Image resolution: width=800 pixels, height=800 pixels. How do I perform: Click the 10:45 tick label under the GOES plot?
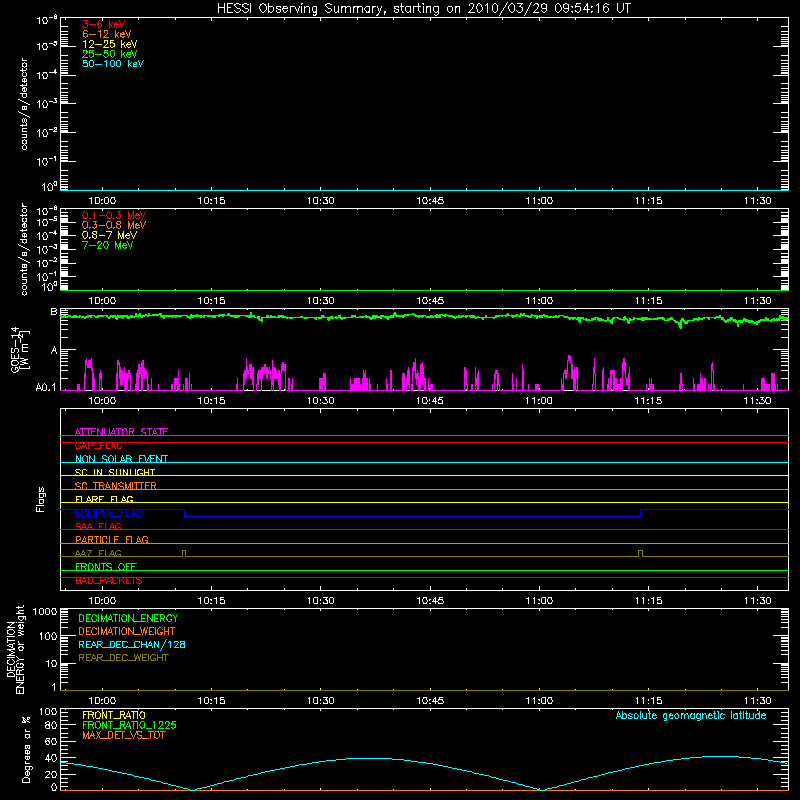click(430, 401)
